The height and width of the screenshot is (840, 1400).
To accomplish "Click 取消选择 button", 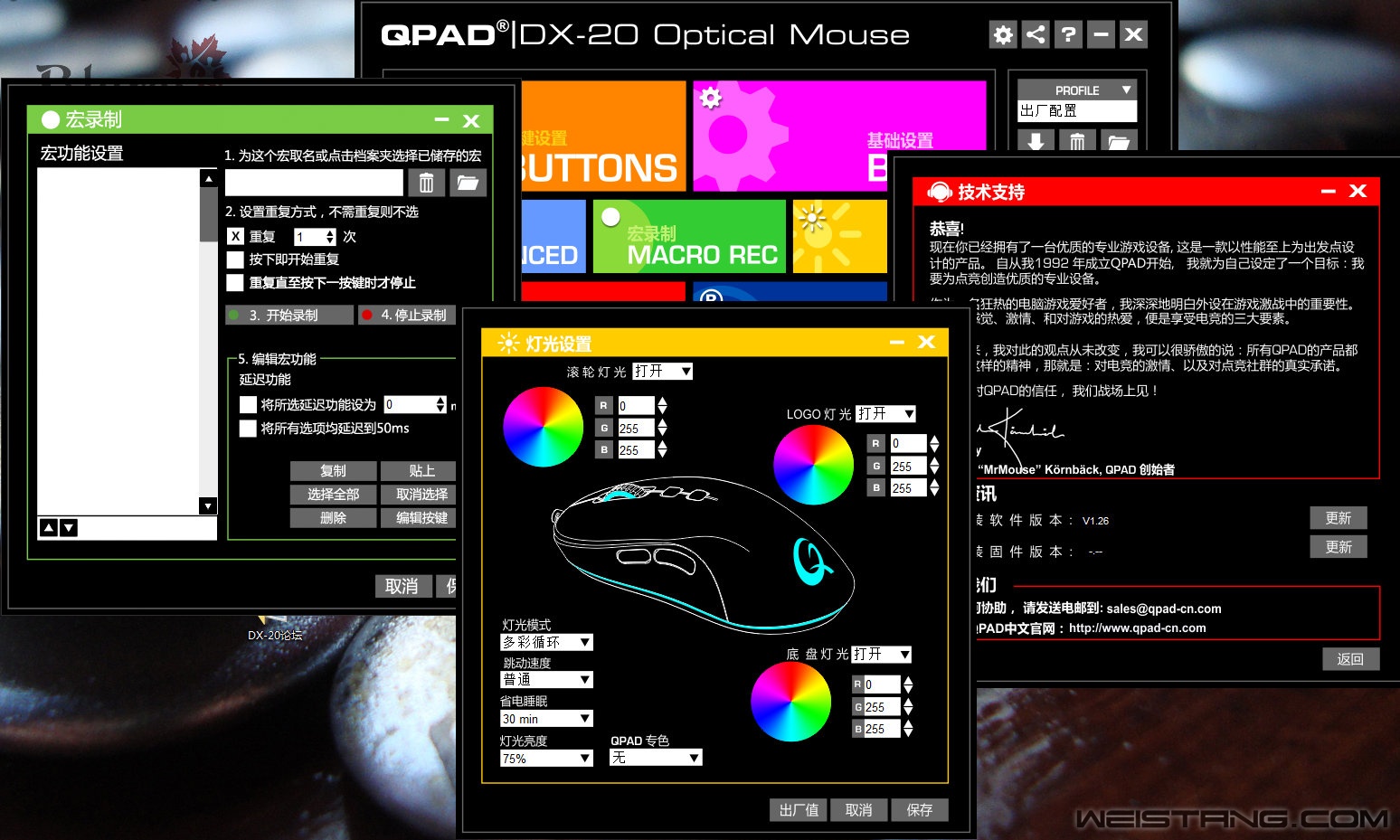I will click(420, 495).
